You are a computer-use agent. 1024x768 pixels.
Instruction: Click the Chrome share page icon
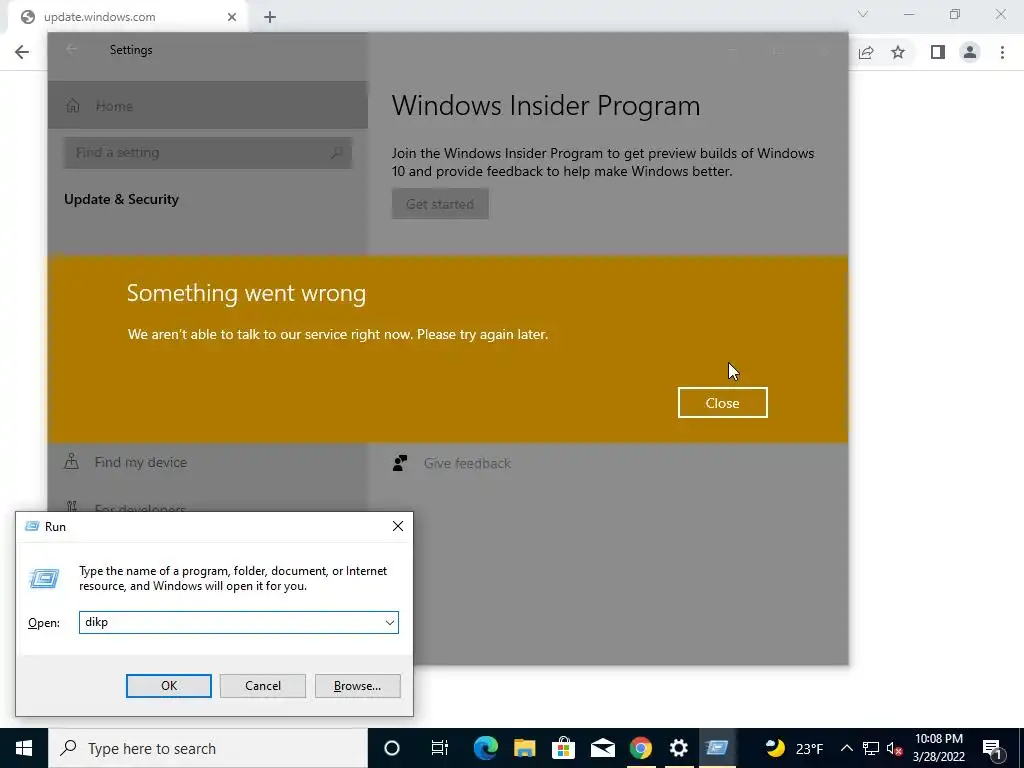[x=866, y=52]
